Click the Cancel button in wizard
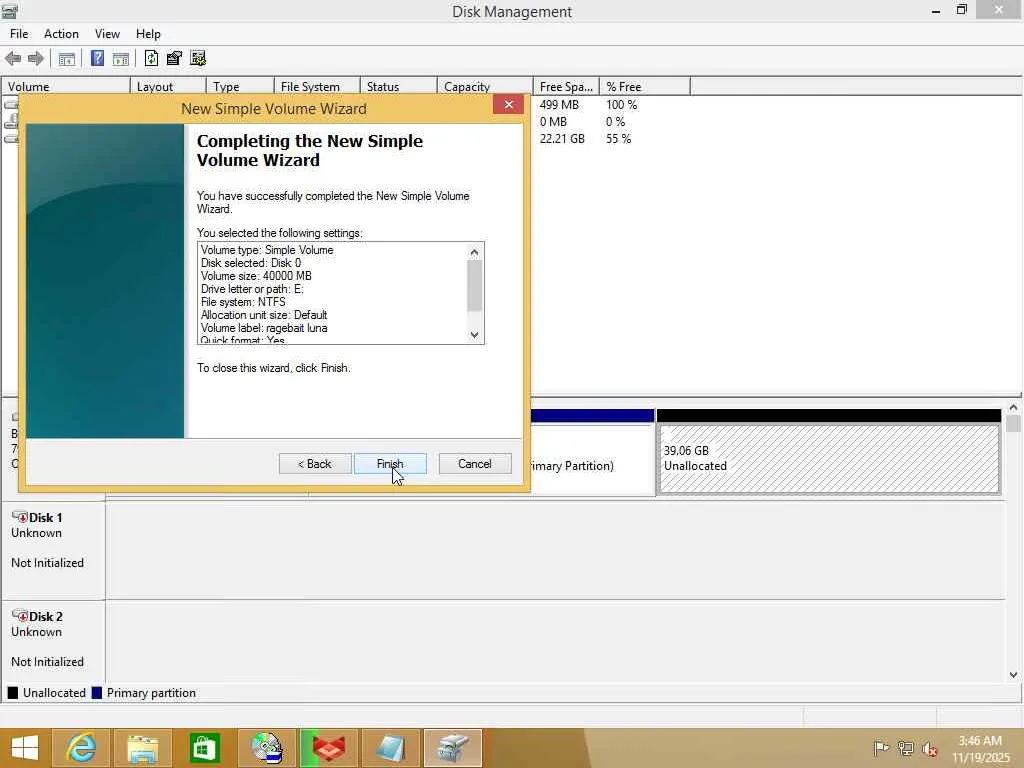 (475, 464)
